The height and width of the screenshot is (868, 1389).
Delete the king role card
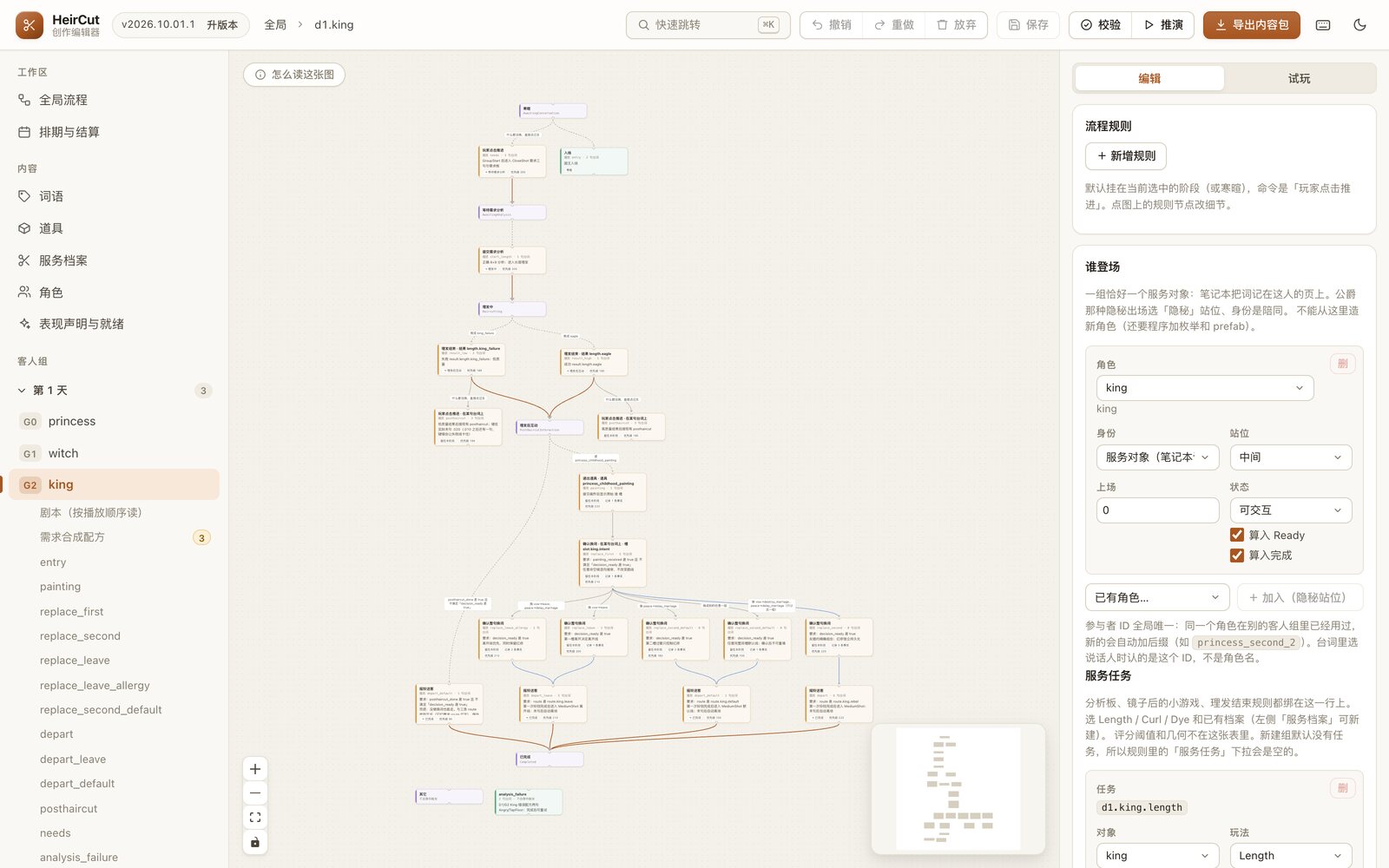tap(1342, 364)
